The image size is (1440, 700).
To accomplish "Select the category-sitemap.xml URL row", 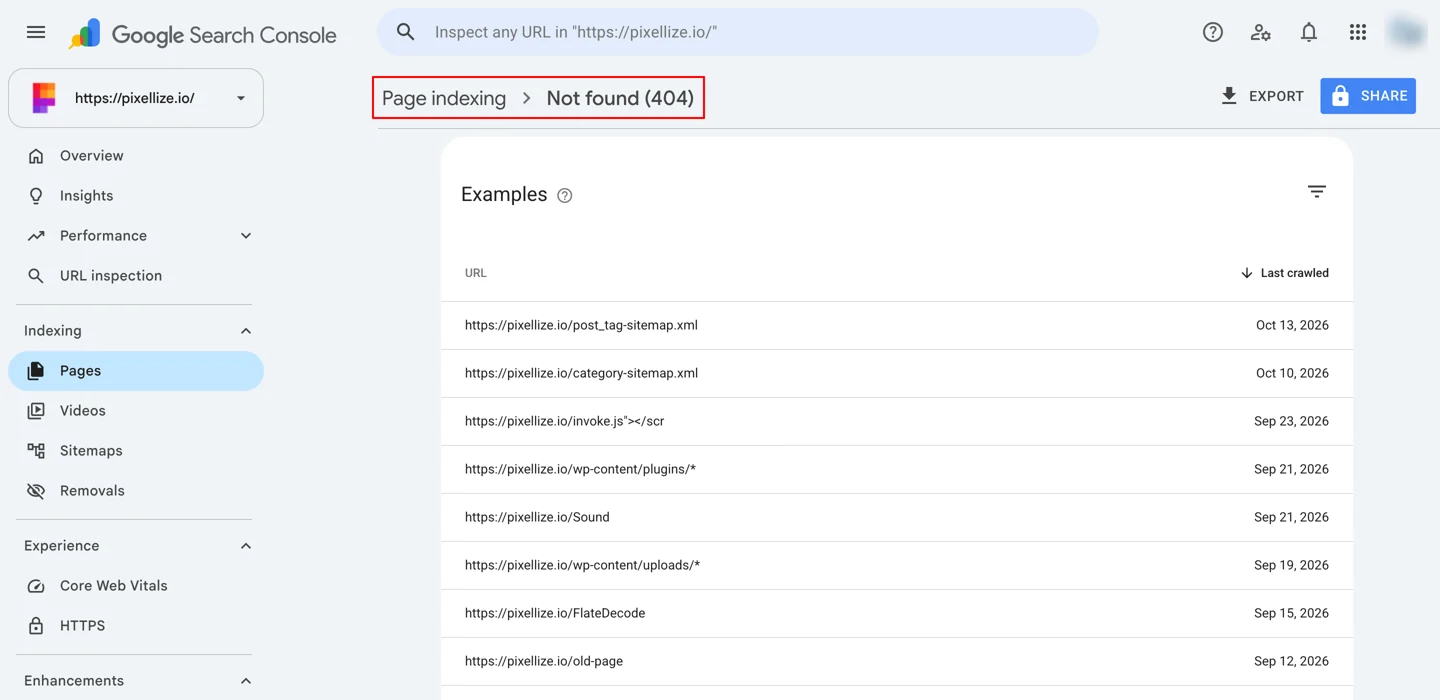I will click(x=897, y=374).
